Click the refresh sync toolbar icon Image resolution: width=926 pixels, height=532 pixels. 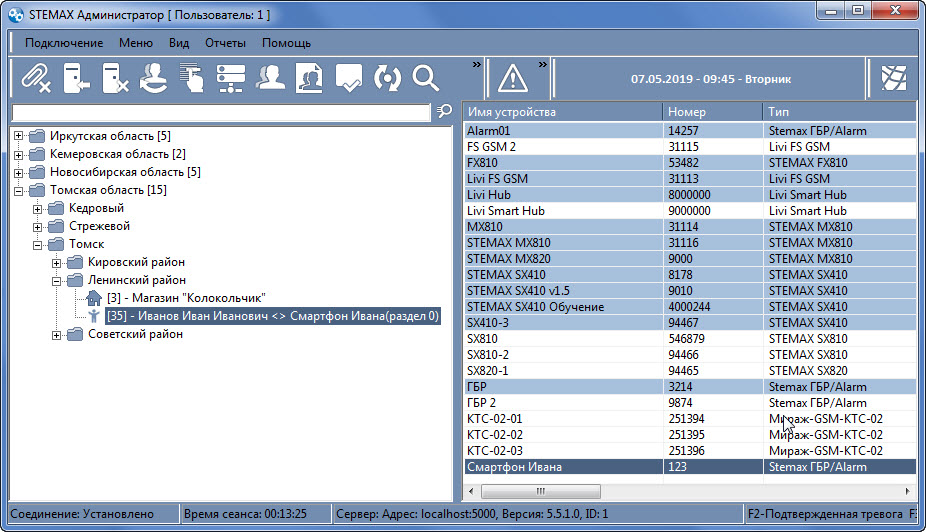387,78
